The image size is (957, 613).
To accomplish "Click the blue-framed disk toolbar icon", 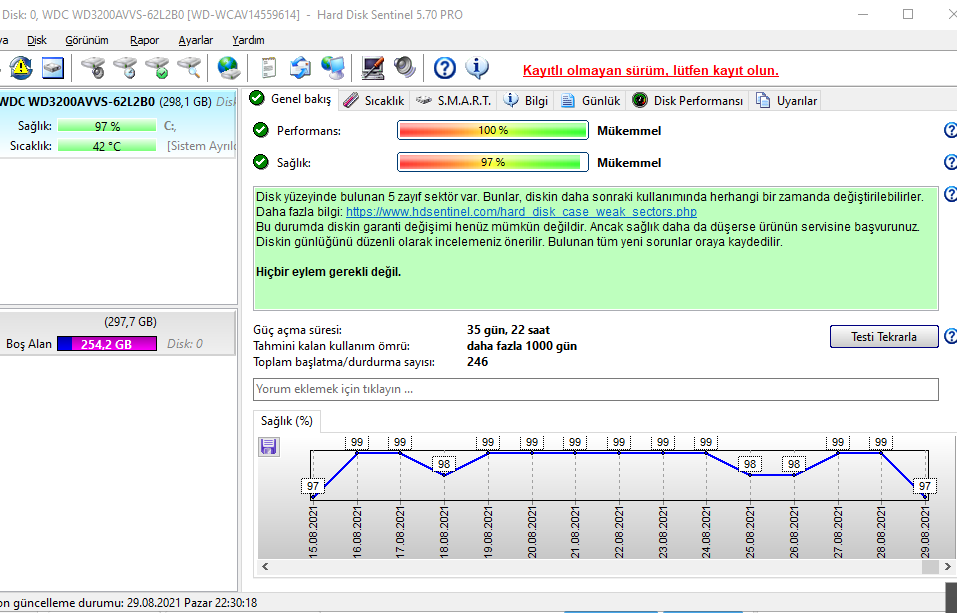I will [x=53, y=67].
